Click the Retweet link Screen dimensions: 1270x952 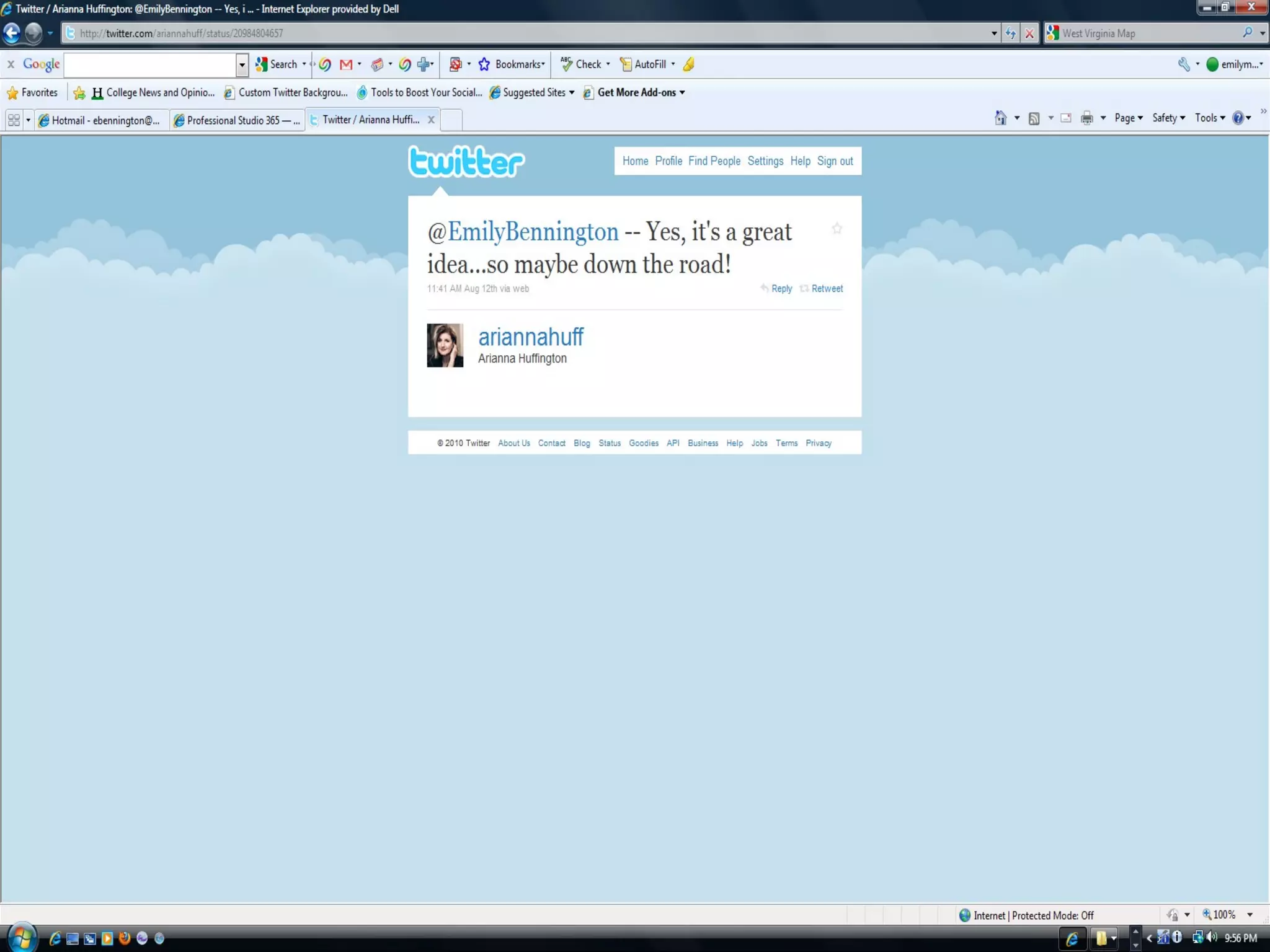point(827,289)
